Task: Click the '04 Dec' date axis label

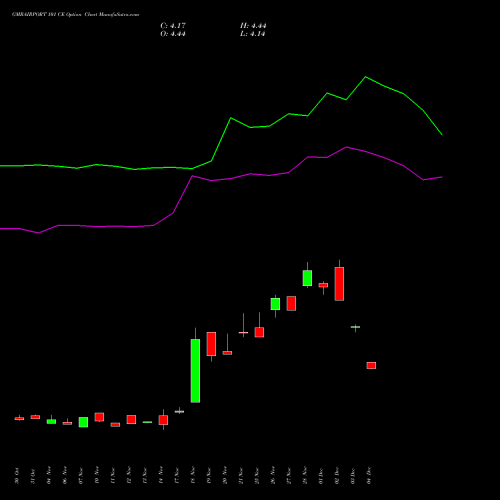Action: pos(369,476)
